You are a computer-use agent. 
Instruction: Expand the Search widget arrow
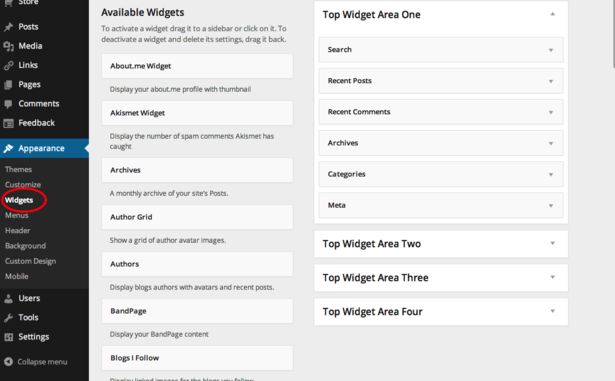pyautogui.click(x=551, y=50)
